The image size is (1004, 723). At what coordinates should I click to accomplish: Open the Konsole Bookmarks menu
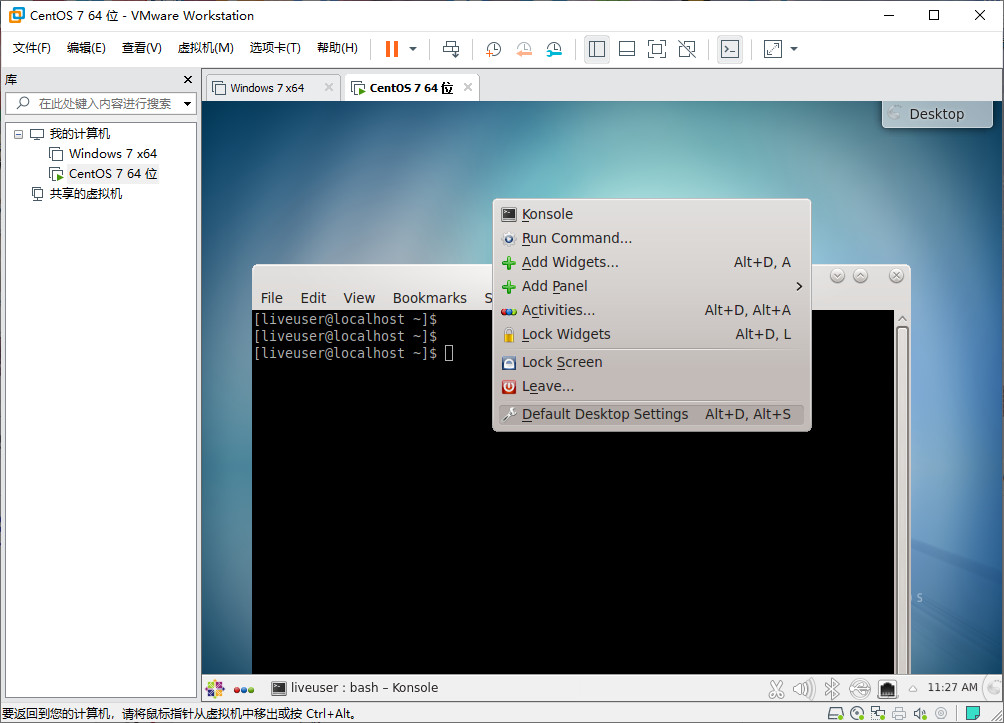[x=430, y=298]
